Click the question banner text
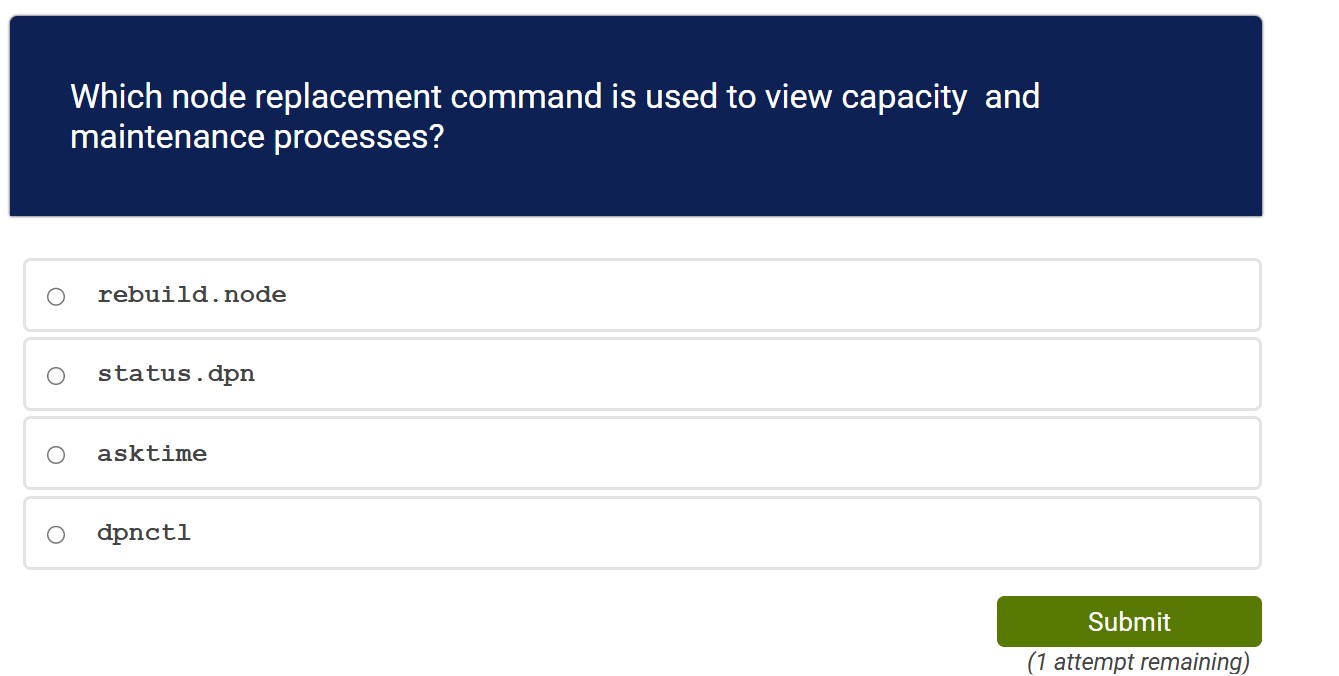 click(555, 115)
